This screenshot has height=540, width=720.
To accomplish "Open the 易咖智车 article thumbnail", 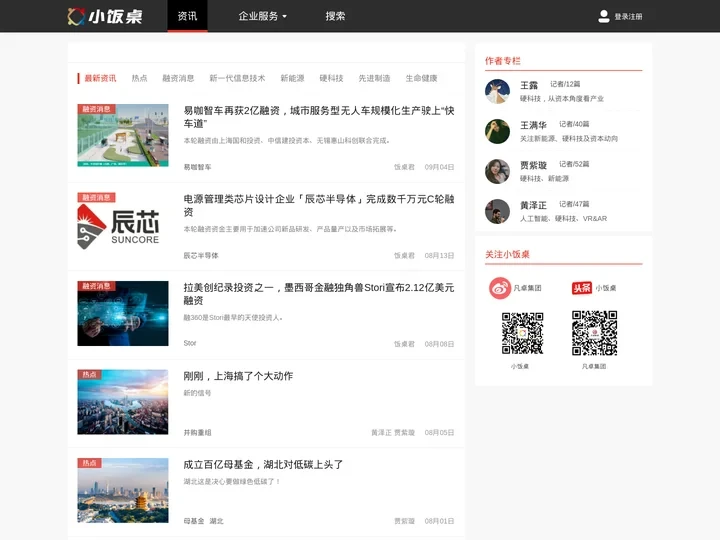I will [123, 135].
